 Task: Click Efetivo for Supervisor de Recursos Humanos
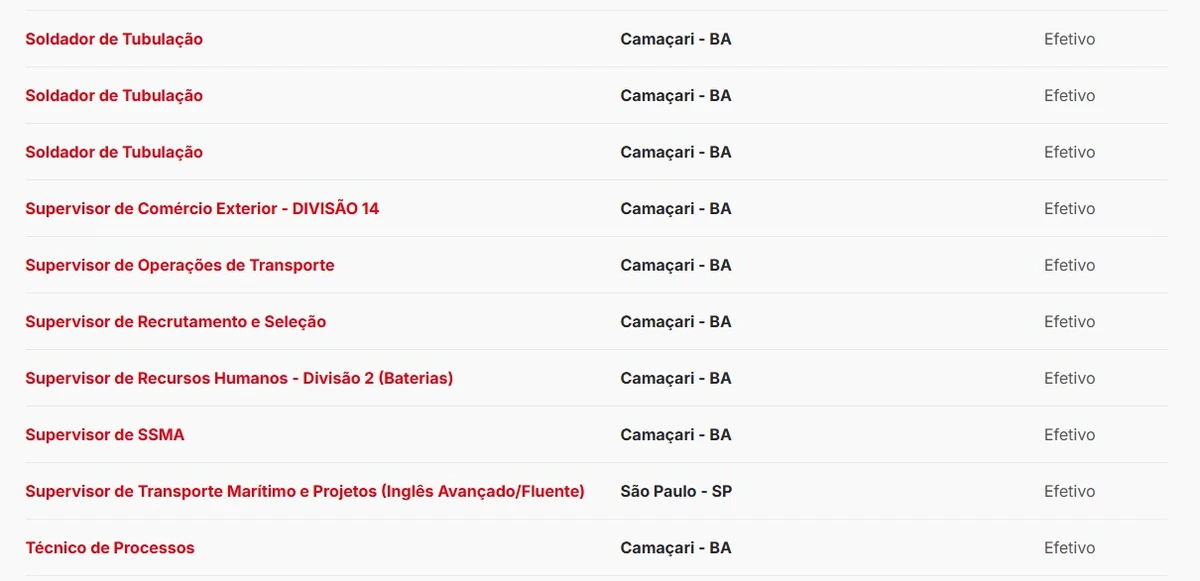[x=1069, y=378]
